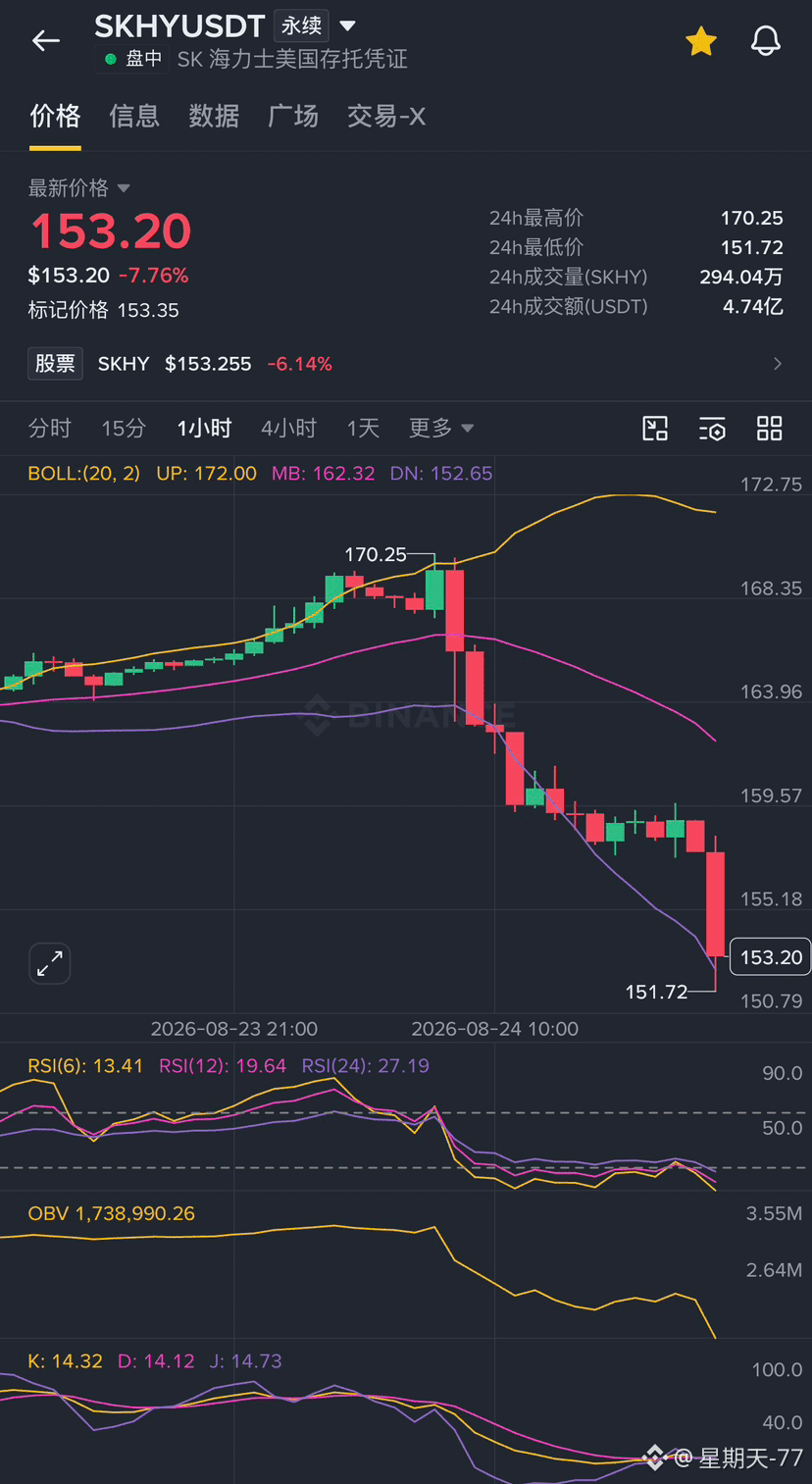Image resolution: width=812 pixels, height=1484 pixels.
Task: Open the 广场 tab
Action: click(x=293, y=117)
